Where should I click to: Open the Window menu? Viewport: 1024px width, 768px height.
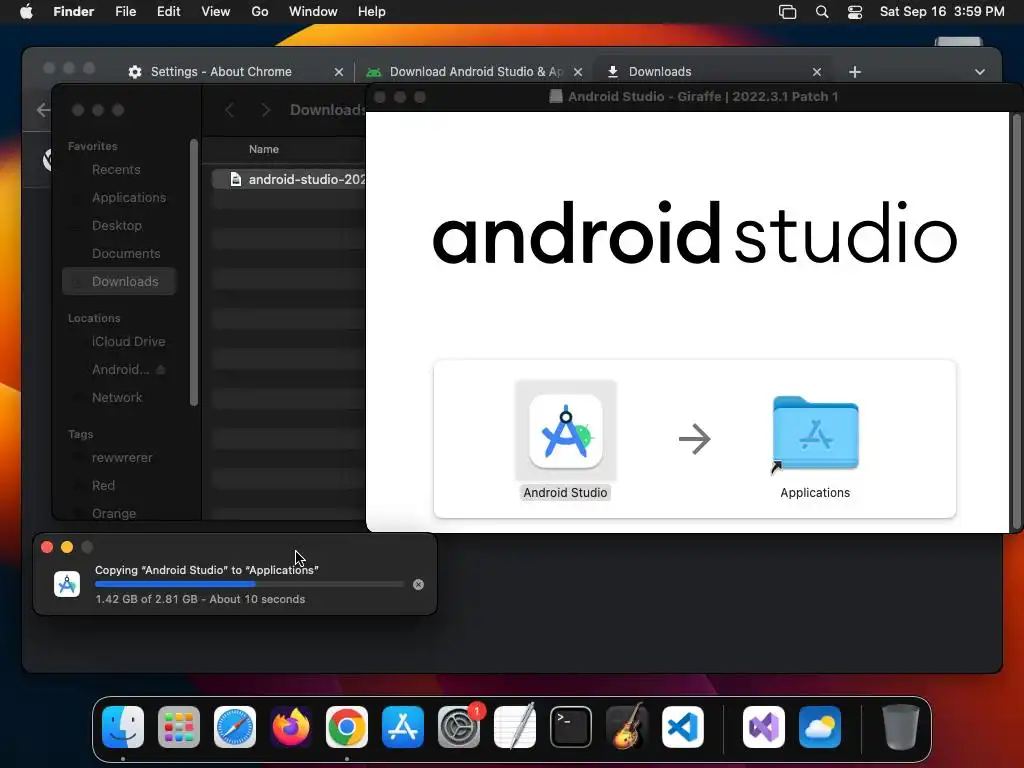313,12
